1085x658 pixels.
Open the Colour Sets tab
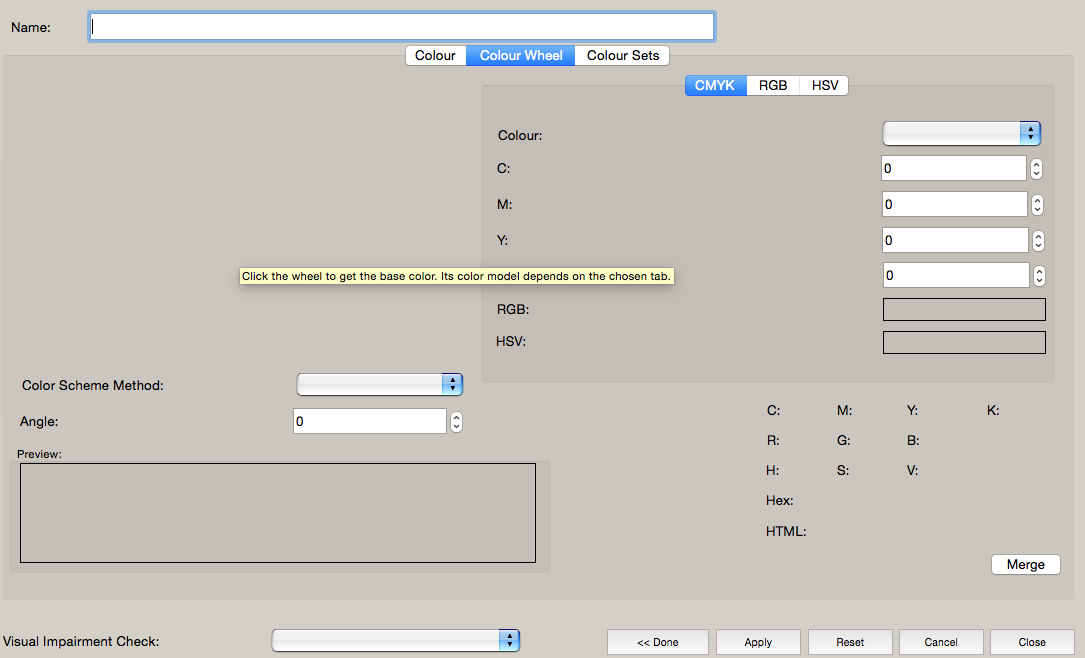[x=622, y=56]
